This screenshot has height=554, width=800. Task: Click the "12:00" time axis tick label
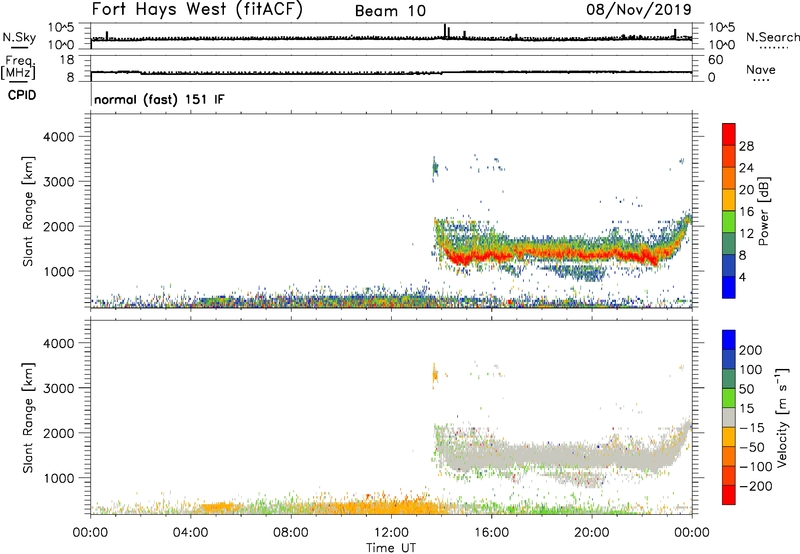[391, 533]
